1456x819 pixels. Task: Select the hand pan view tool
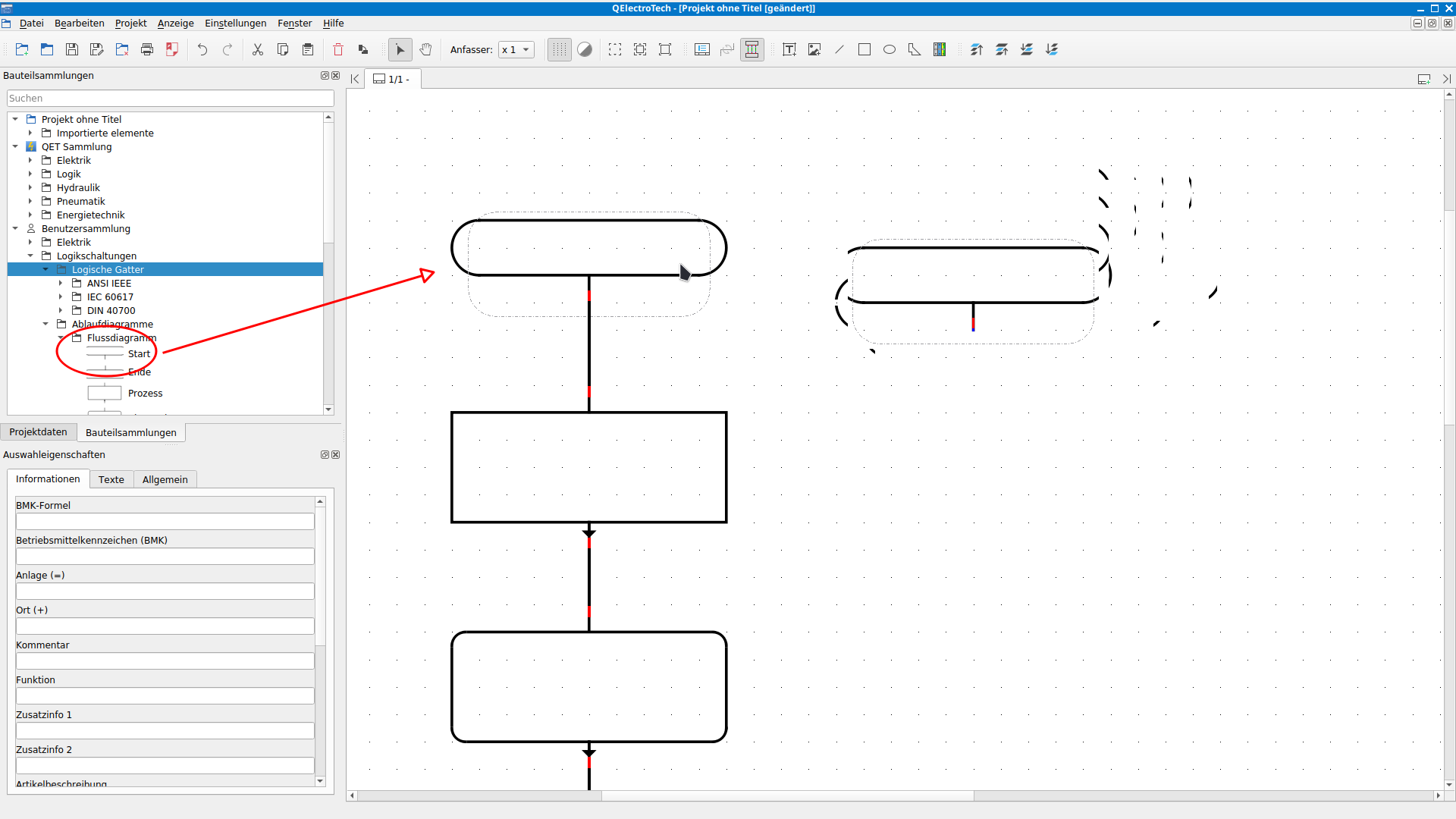pos(426,49)
